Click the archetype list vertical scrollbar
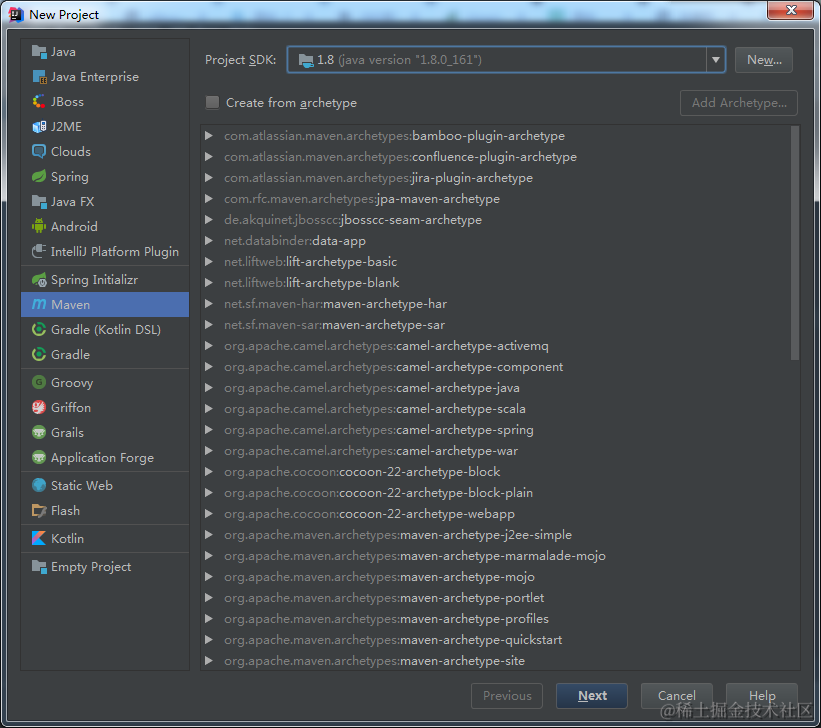Screen dimensions: 821x728 point(795,243)
